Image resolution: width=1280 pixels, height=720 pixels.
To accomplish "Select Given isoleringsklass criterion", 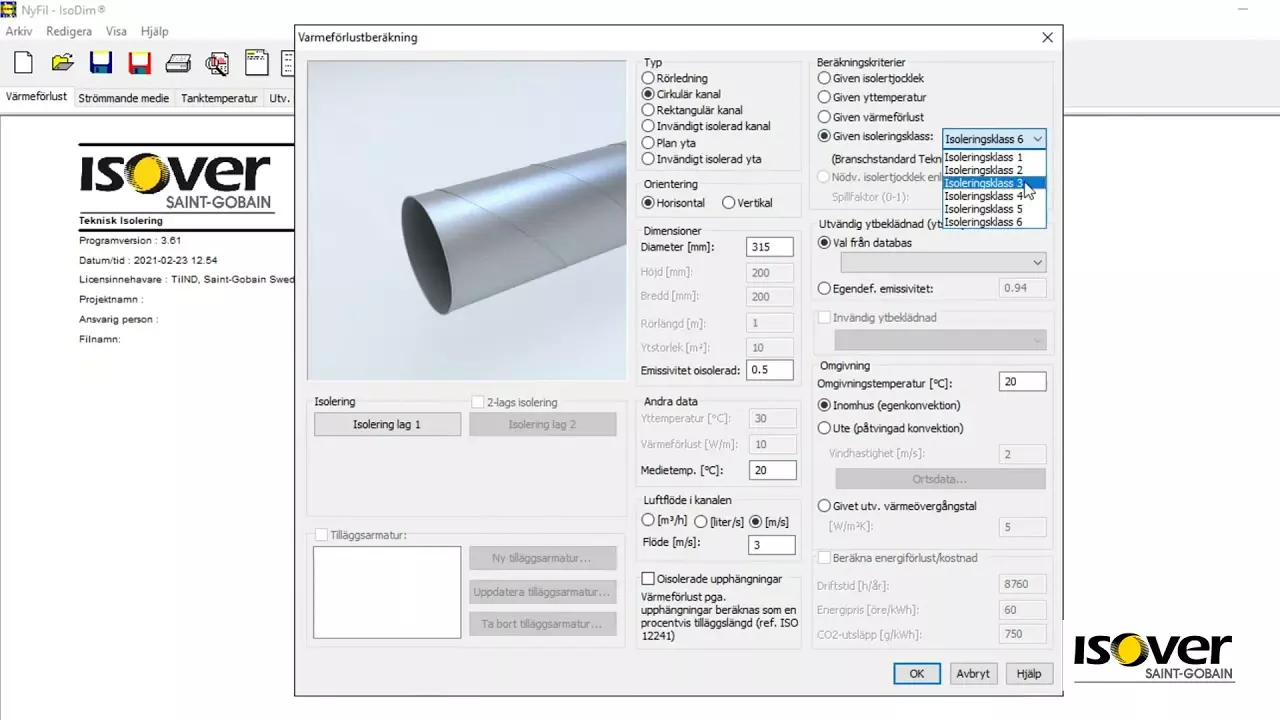I will point(875,136).
